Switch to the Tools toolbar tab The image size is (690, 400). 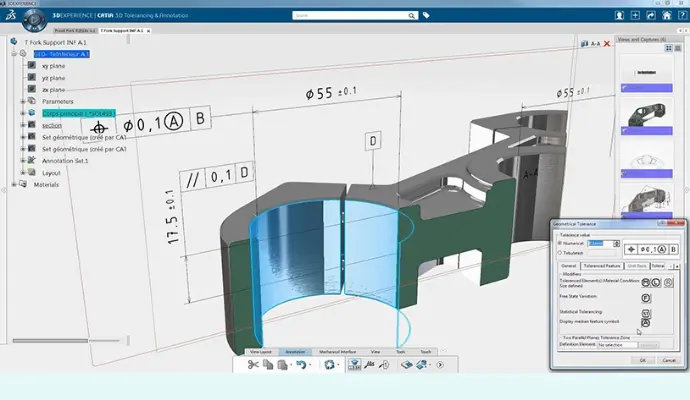pos(400,352)
